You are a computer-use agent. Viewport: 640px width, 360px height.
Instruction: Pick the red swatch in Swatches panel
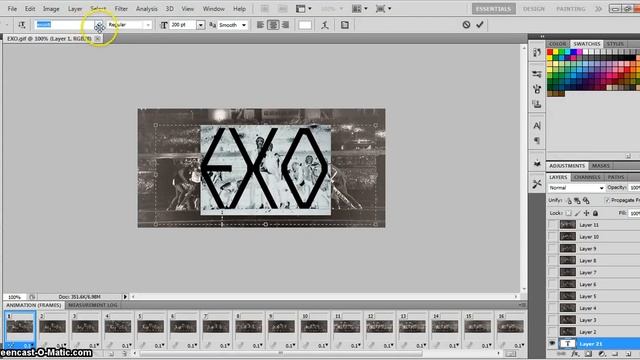click(550, 52)
